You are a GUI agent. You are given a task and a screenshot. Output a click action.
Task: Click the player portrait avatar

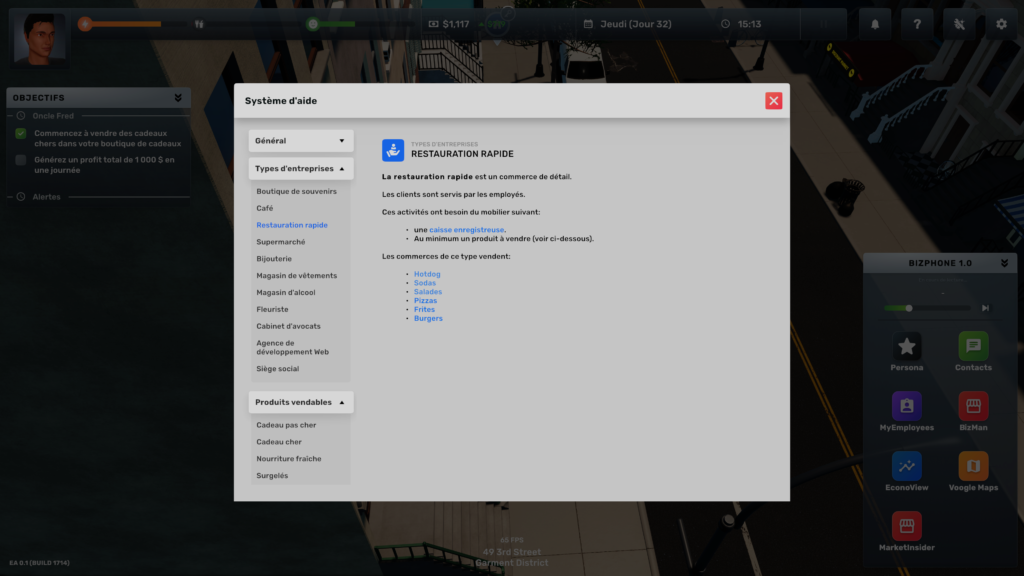(39, 38)
